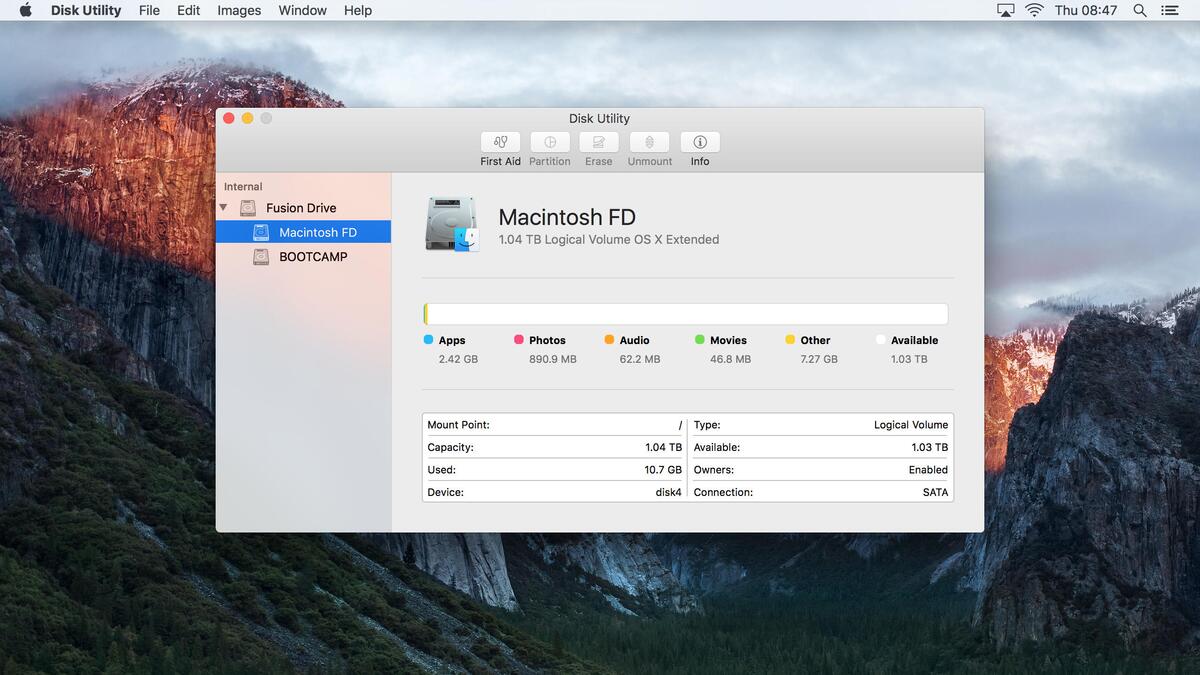This screenshot has width=1200, height=675.
Task: Click the Wi-Fi status icon
Action: (x=1034, y=10)
